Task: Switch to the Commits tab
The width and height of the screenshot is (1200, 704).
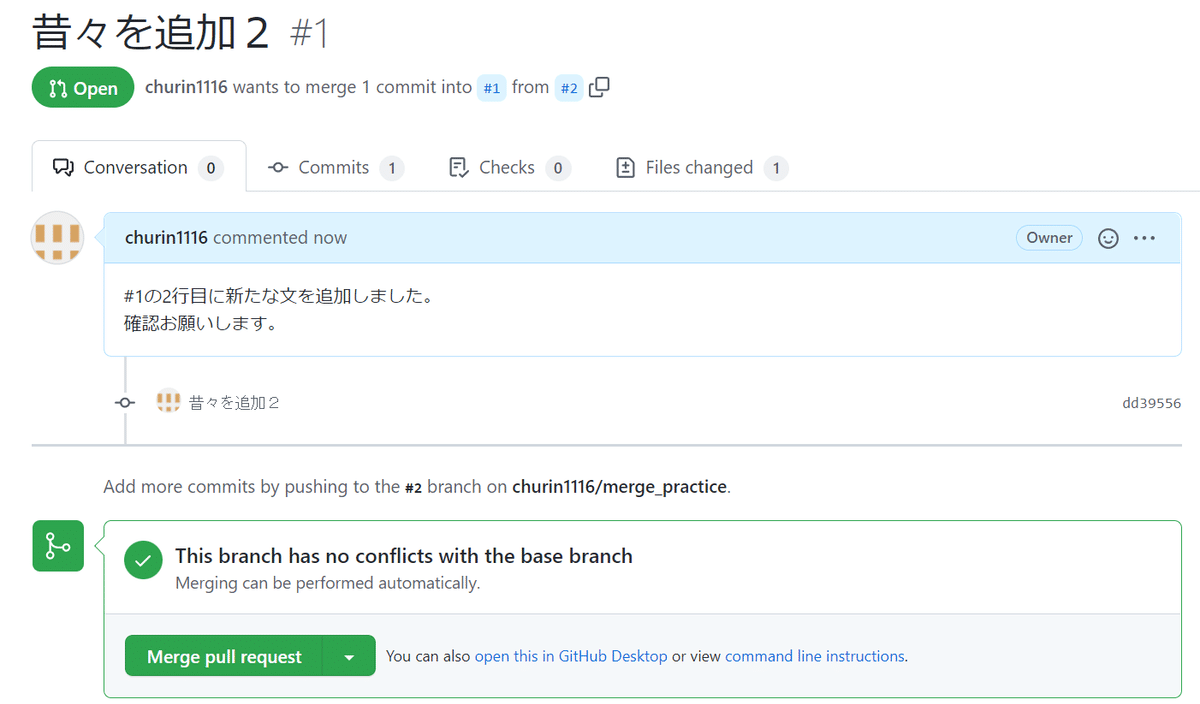Action: (x=336, y=167)
